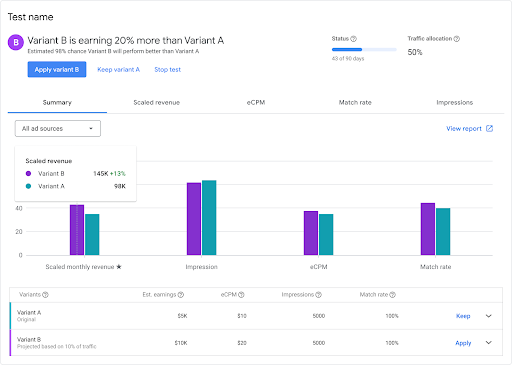Click the '50%' traffic allocation value
The width and height of the screenshot is (512, 365).
click(x=415, y=52)
